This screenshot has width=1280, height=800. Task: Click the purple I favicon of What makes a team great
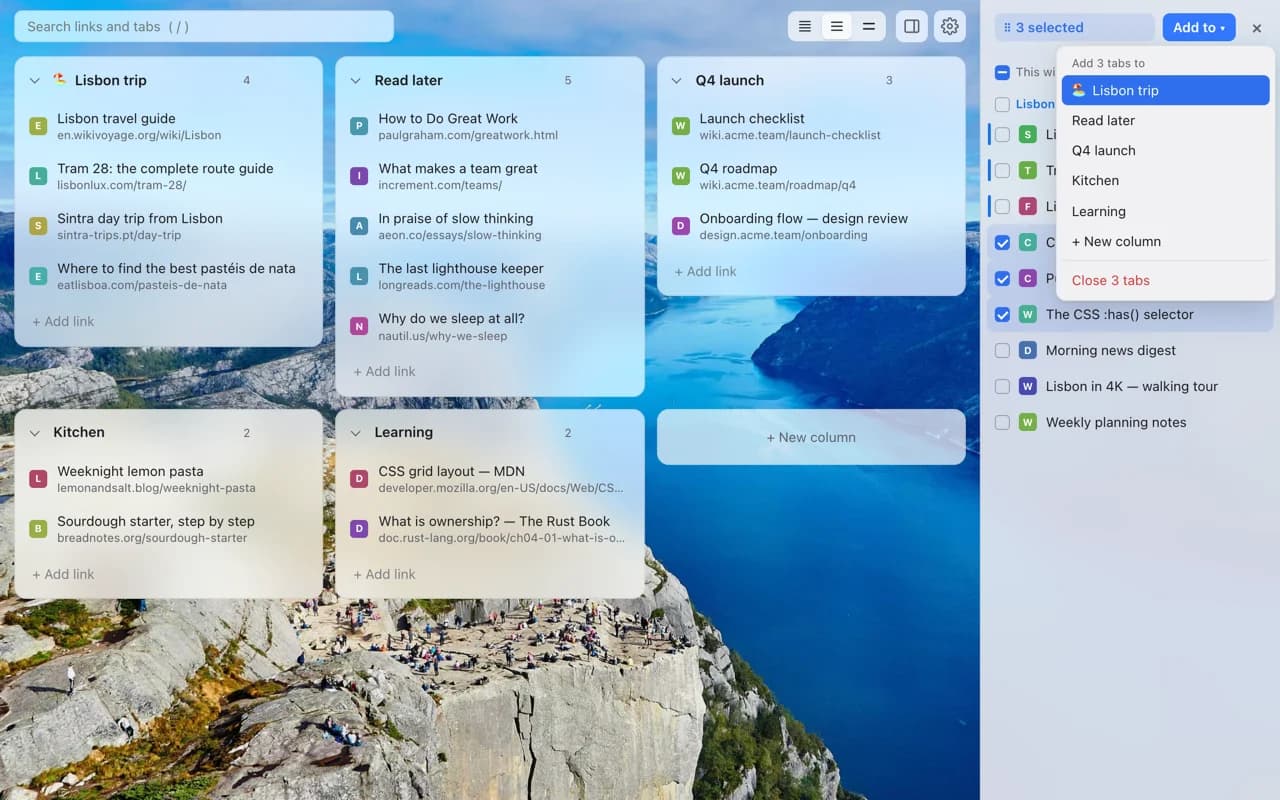359,176
